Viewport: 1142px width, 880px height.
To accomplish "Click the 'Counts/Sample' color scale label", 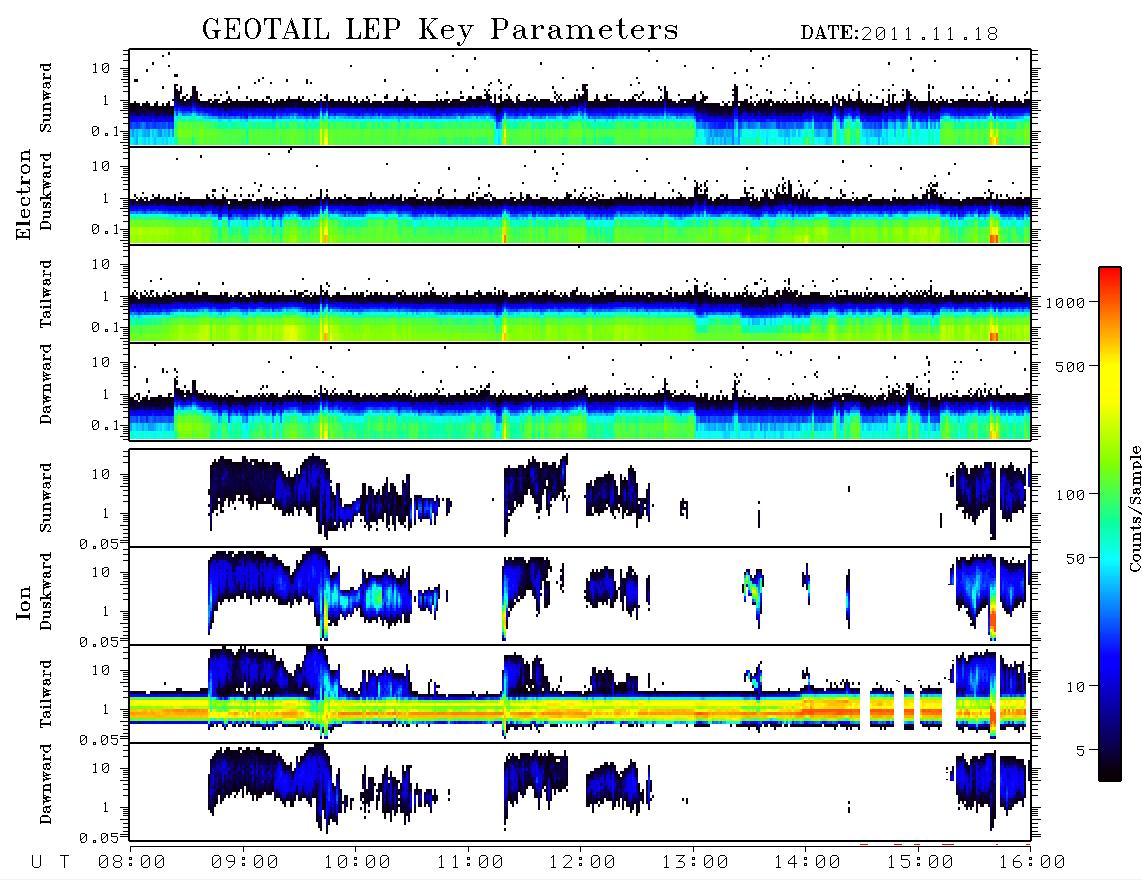I will tap(1135, 508).
